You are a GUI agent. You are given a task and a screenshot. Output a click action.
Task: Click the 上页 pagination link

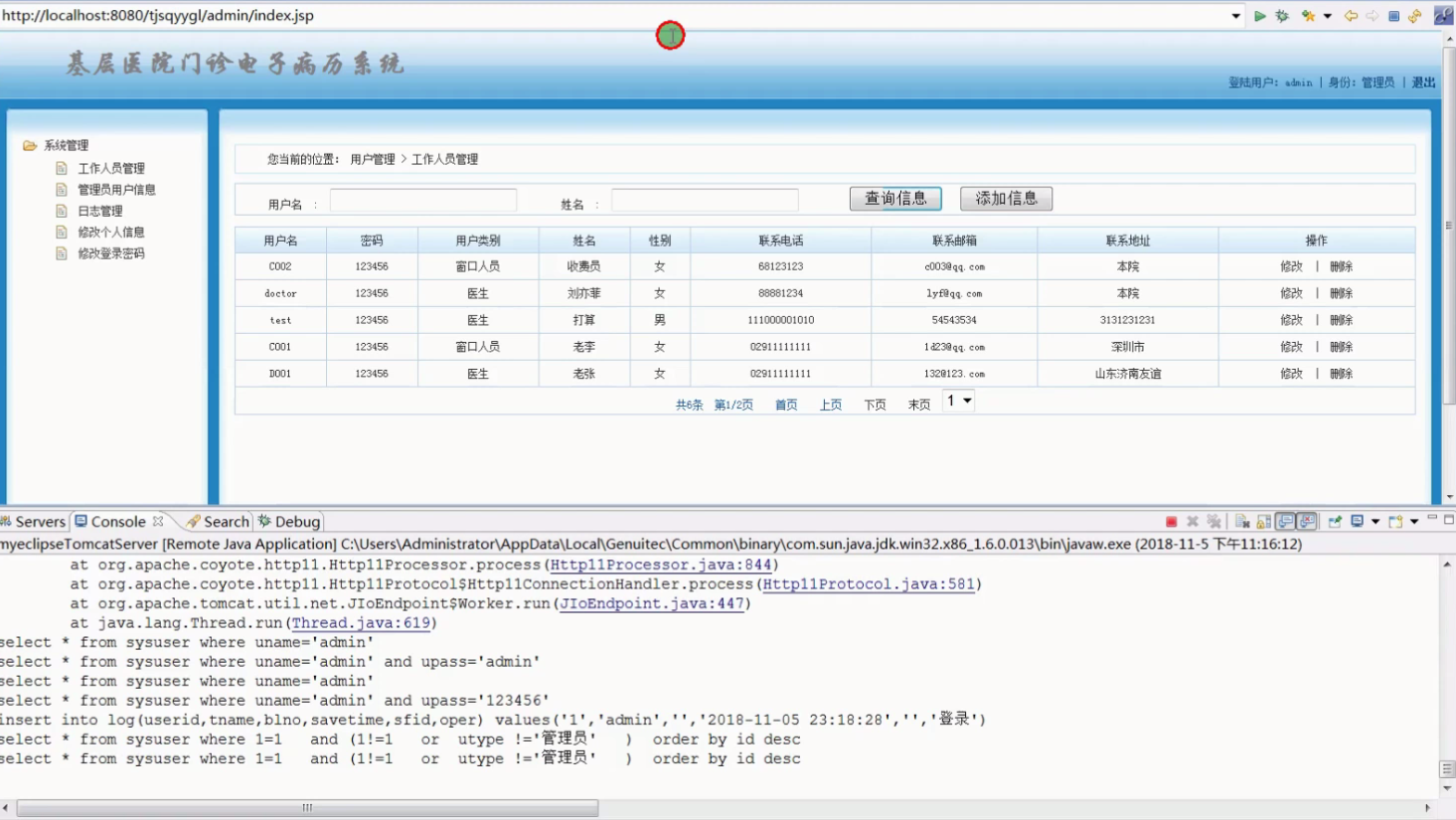point(831,405)
